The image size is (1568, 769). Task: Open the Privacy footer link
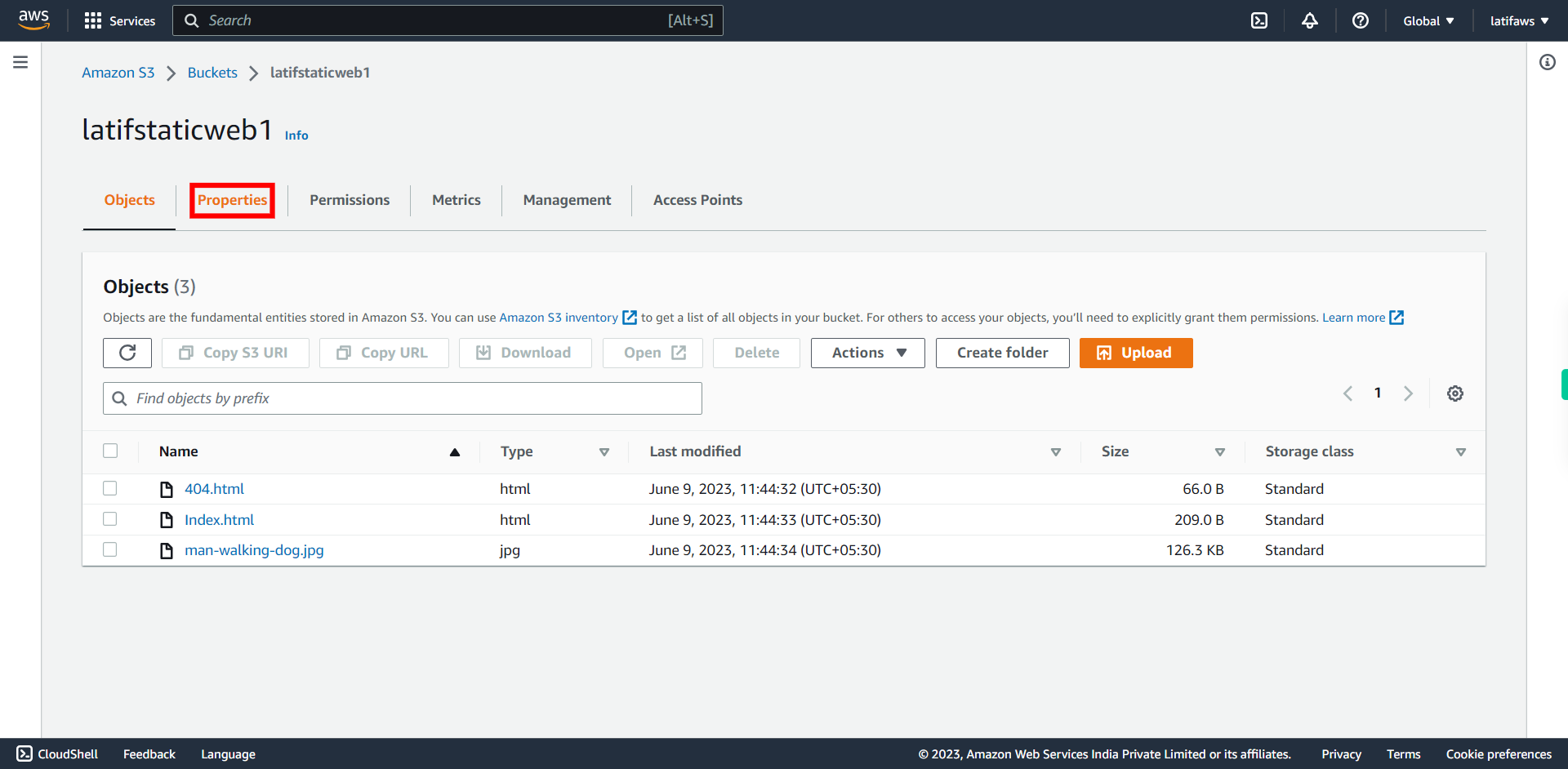(x=1341, y=754)
